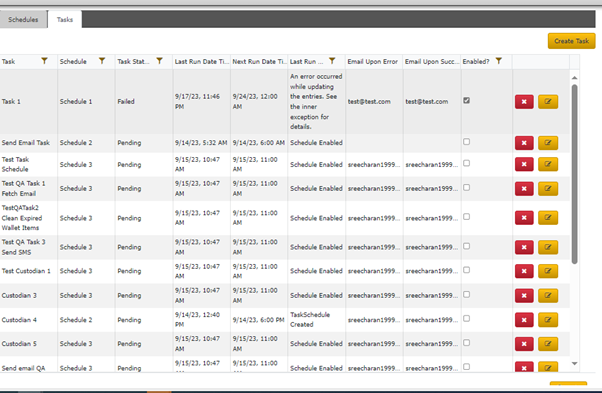
Task: Edit the Custodian 3 task
Action: [548, 296]
